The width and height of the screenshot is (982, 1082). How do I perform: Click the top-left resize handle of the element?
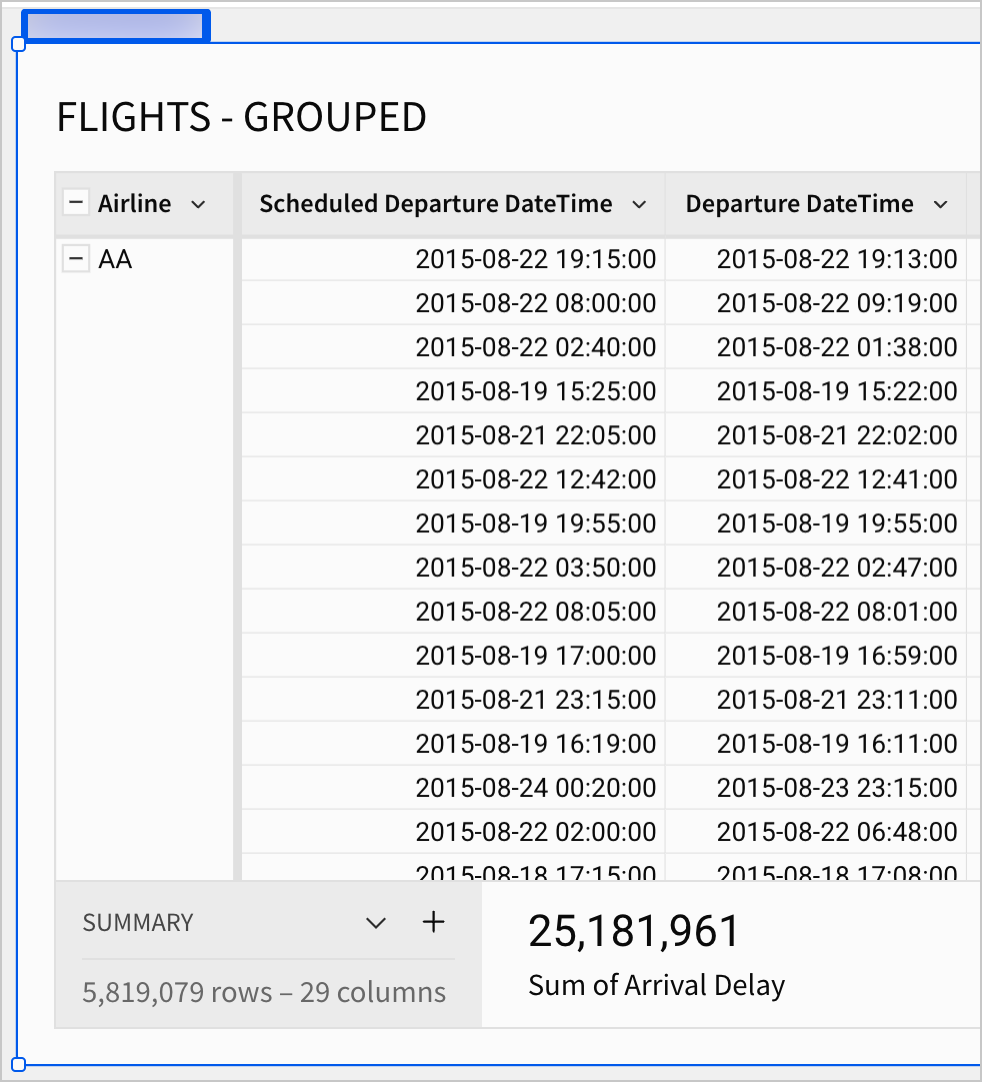coord(17,44)
